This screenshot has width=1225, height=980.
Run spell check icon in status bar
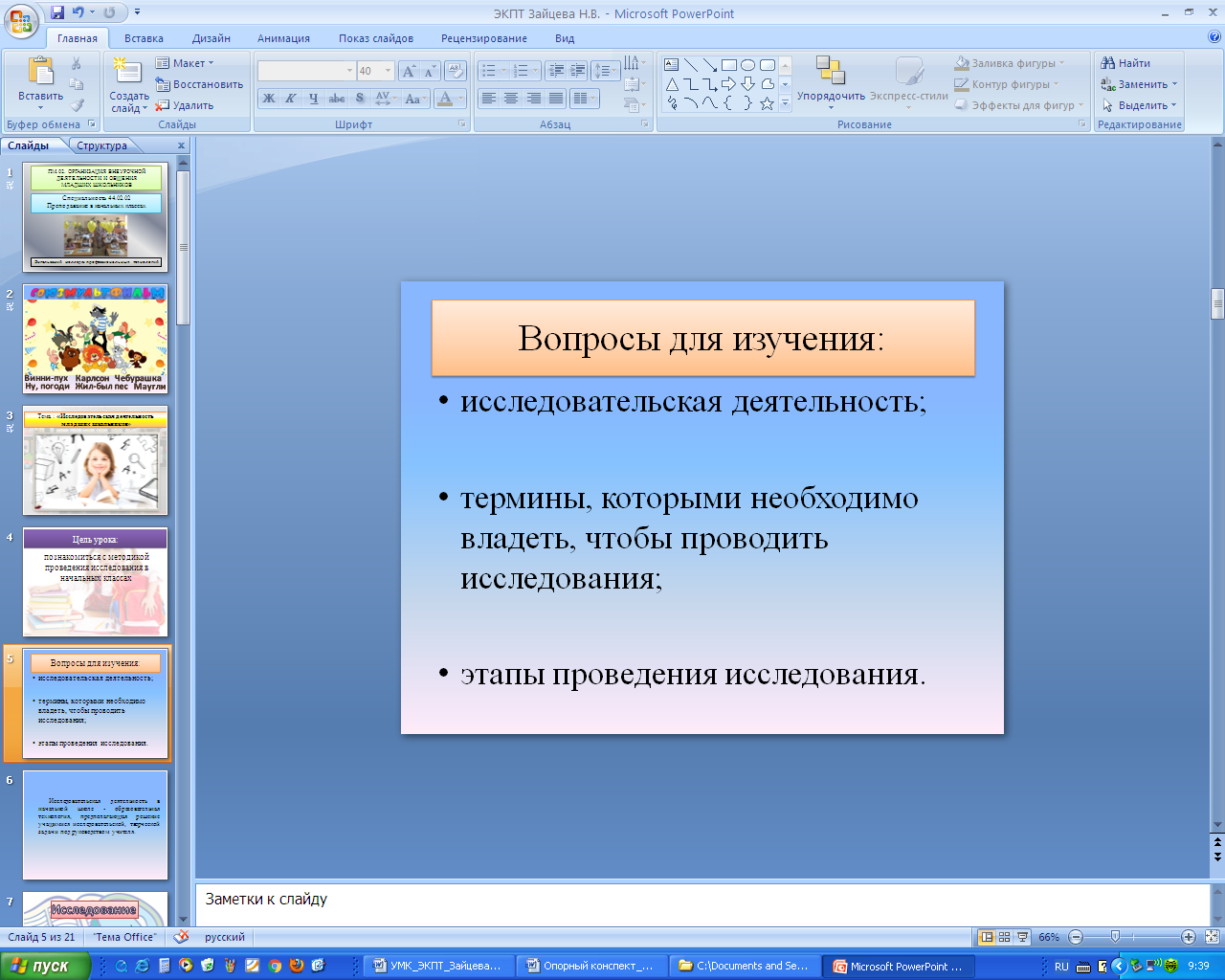(x=181, y=937)
